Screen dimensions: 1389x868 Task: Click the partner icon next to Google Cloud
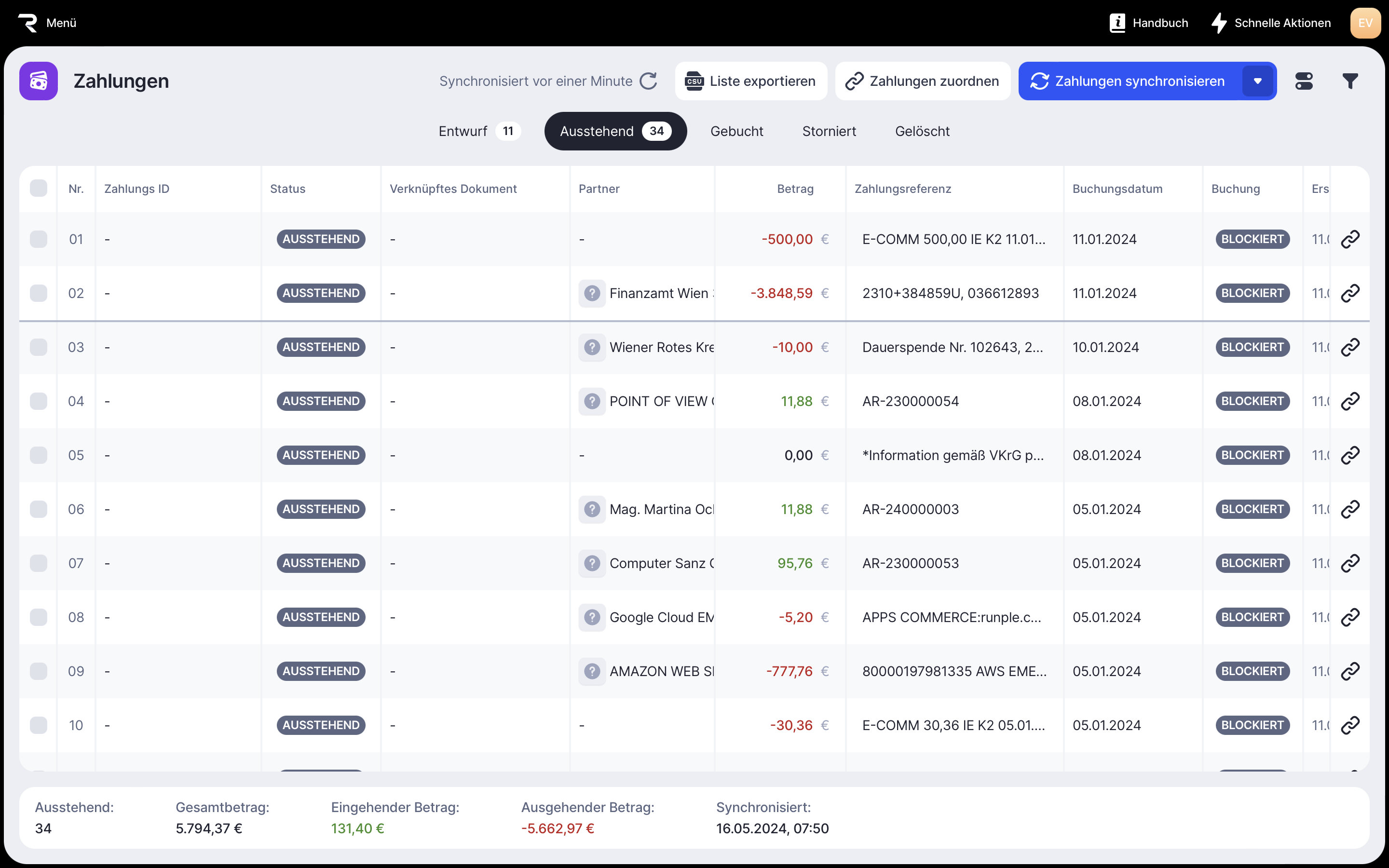pyautogui.click(x=592, y=617)
